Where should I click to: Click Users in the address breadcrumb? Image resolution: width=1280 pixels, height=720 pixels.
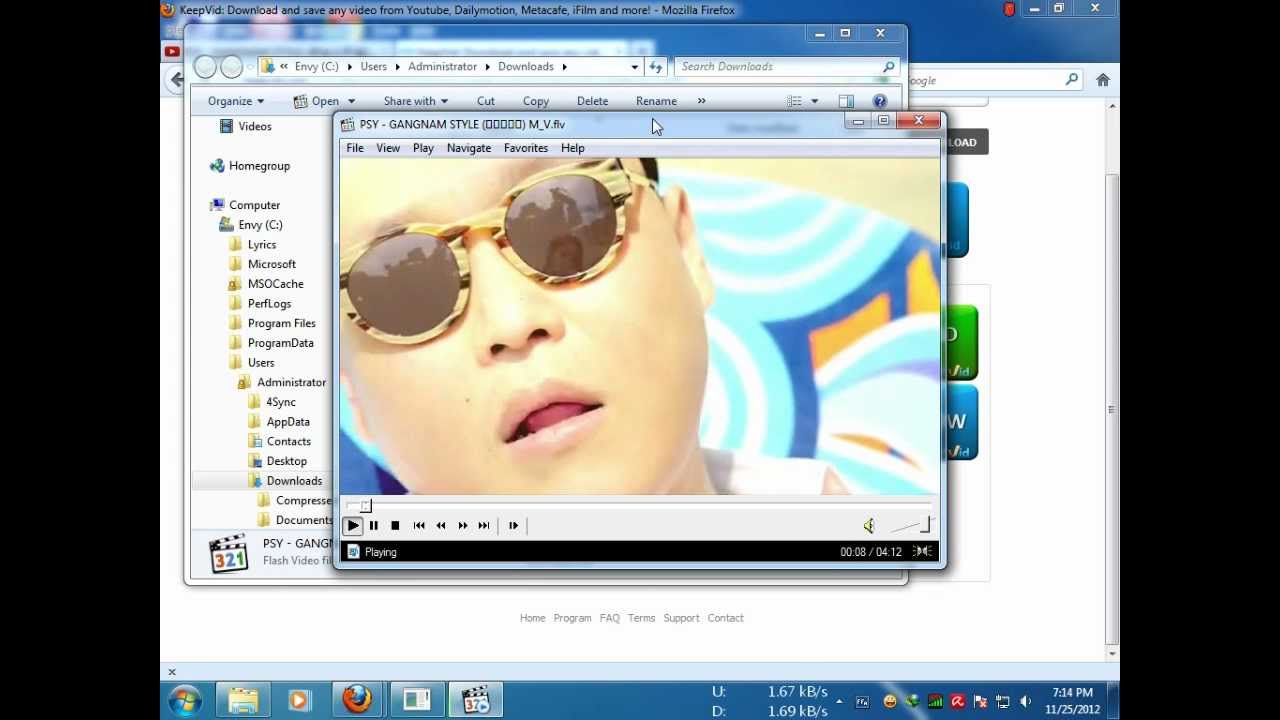pos(374,66)
